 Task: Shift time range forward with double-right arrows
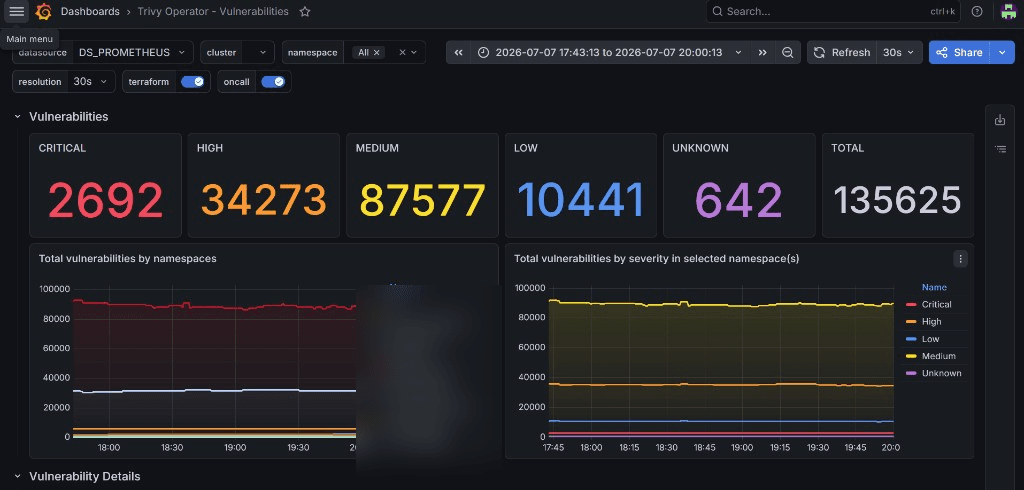coord(762,52)
